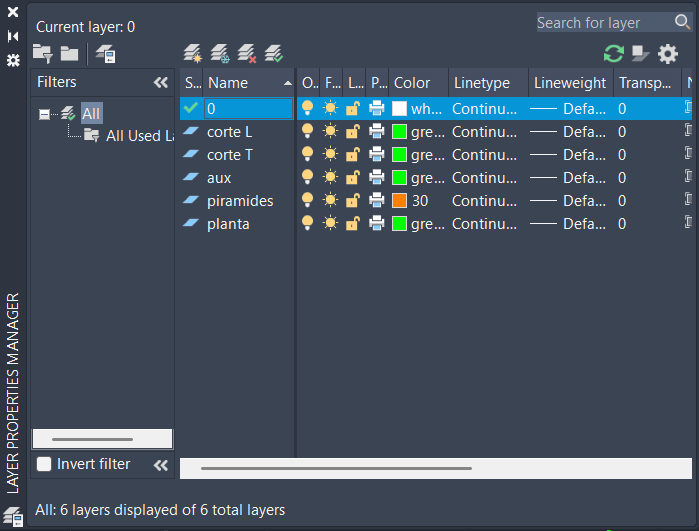Select the All Used Layers filter
Viewport: 699px width, 531px height.
(x=132, y=136)
